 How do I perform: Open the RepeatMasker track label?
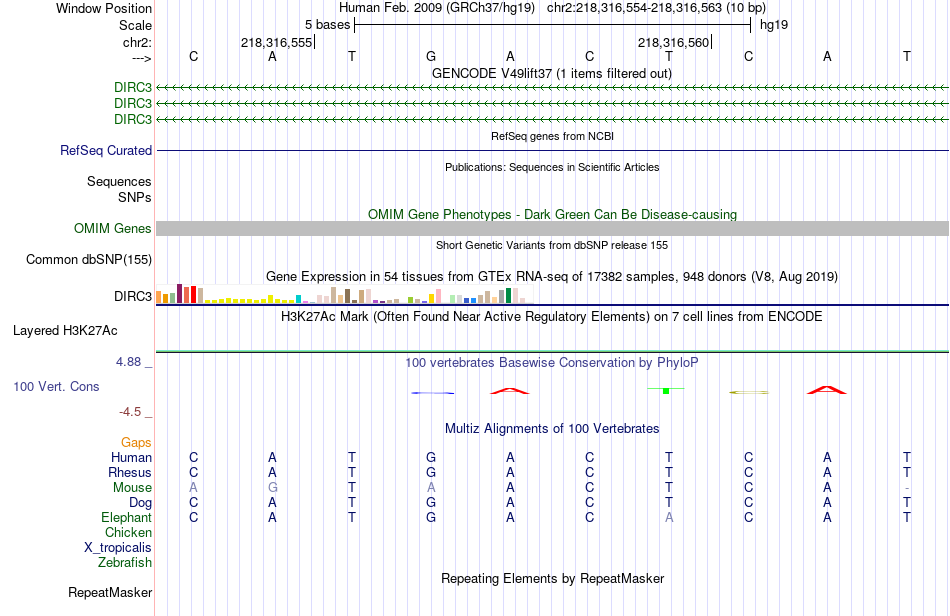[110, 592]
